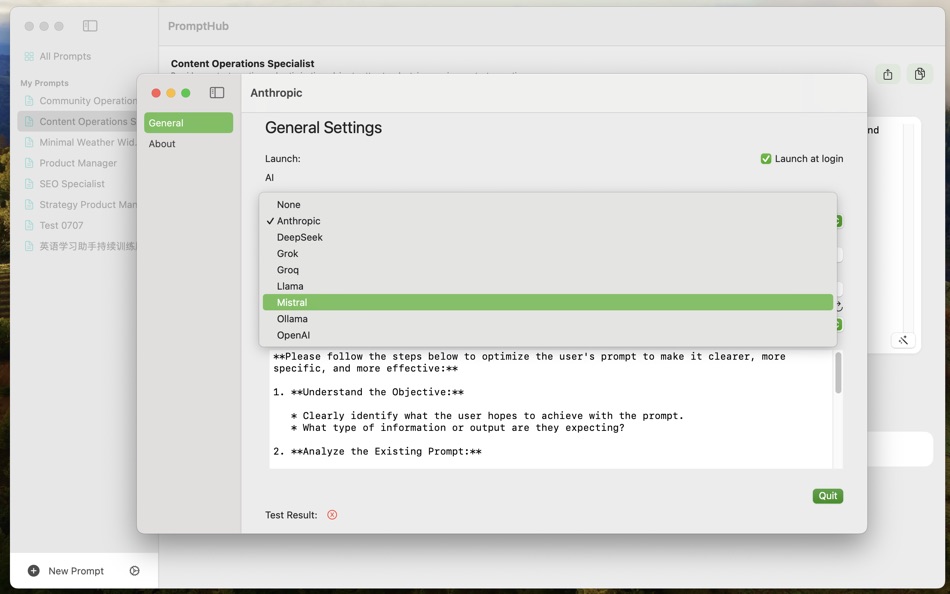The image size is (950, 594).
Task: Click the plus icon beside New Prompt
Action: coord(34,570)
